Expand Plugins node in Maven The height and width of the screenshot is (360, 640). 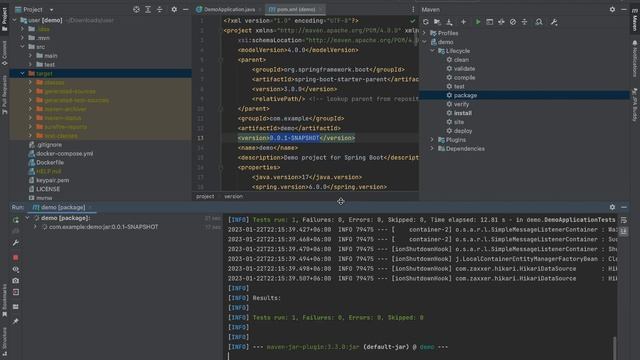tap(432, 140)
